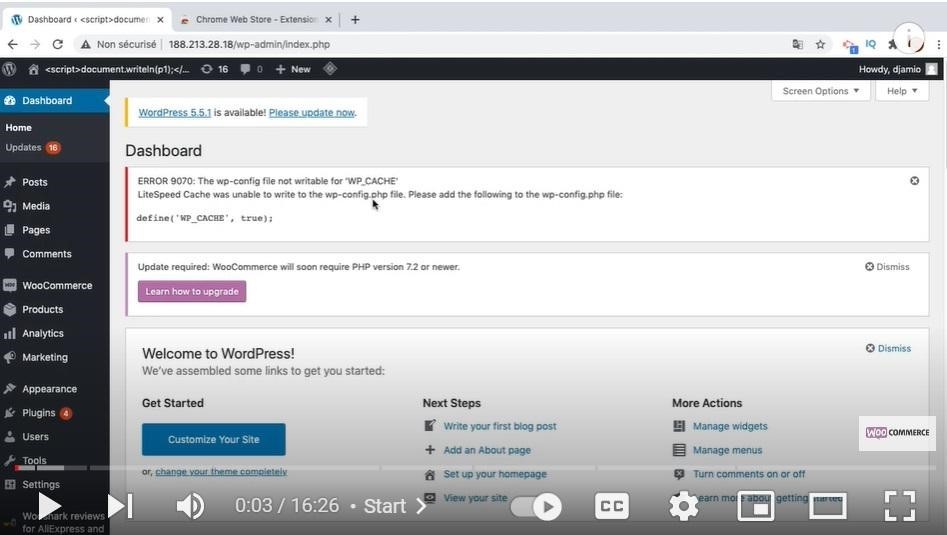Screen dimensions: 947x535
Task: Expand Screen Options dropdown
Action: (820, 91)
